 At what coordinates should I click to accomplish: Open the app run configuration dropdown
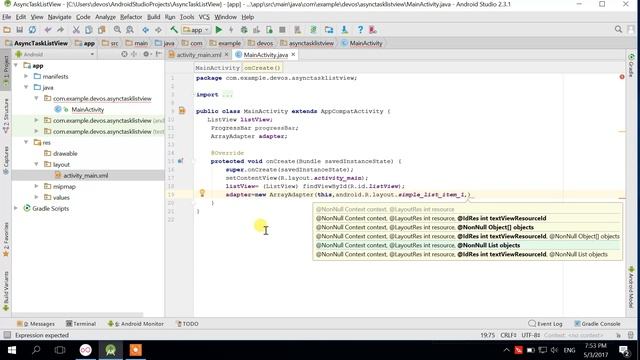(x=196, y=30)
